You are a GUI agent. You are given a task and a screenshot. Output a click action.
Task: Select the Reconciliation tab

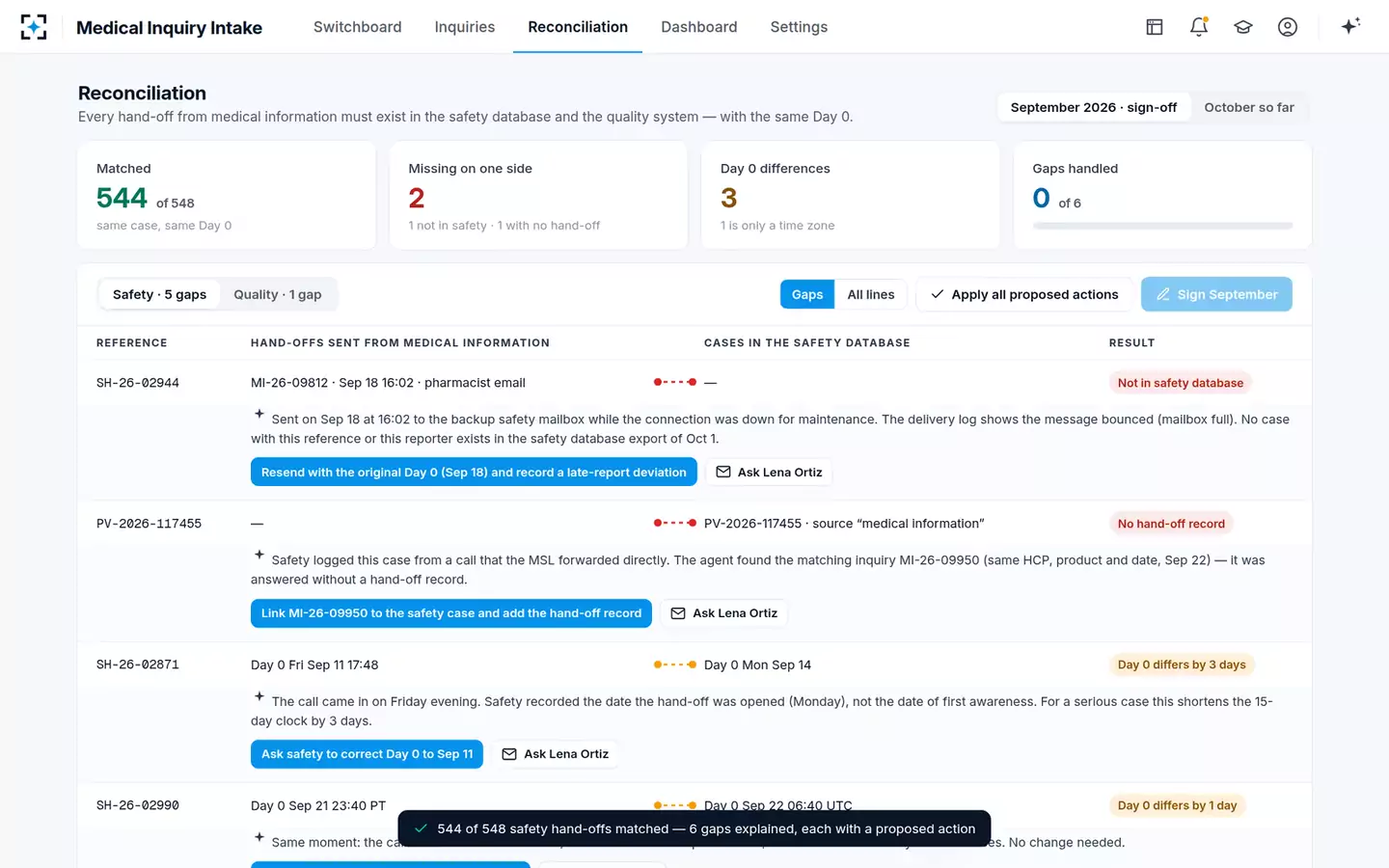(578, 27)
